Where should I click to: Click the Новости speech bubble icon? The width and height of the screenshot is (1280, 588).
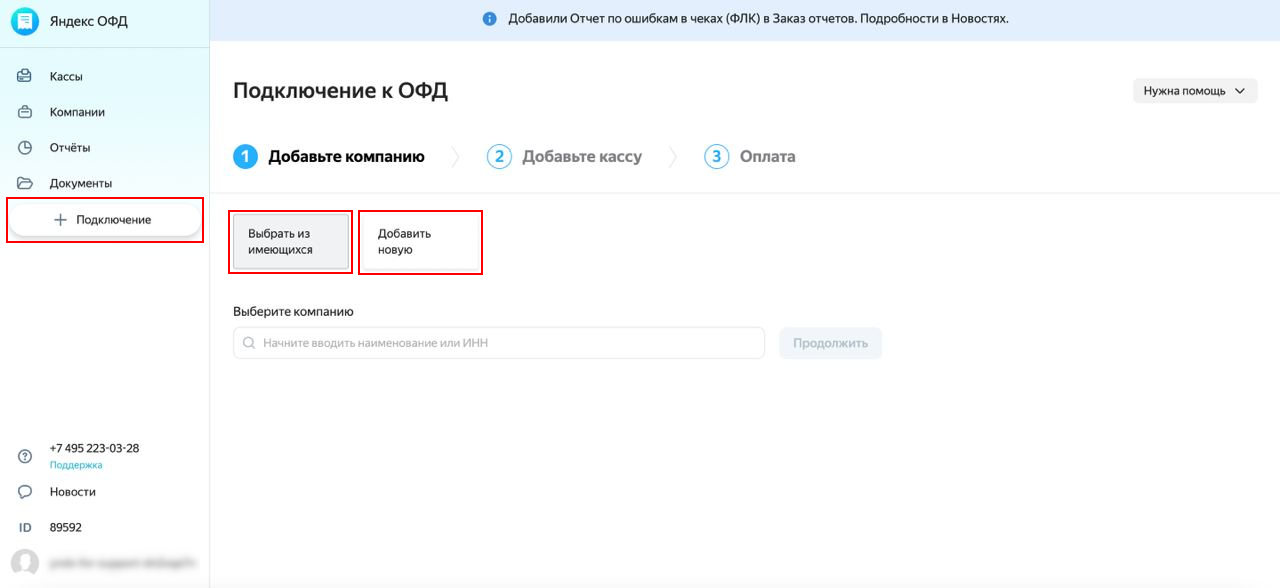click(x=25, y=492)
